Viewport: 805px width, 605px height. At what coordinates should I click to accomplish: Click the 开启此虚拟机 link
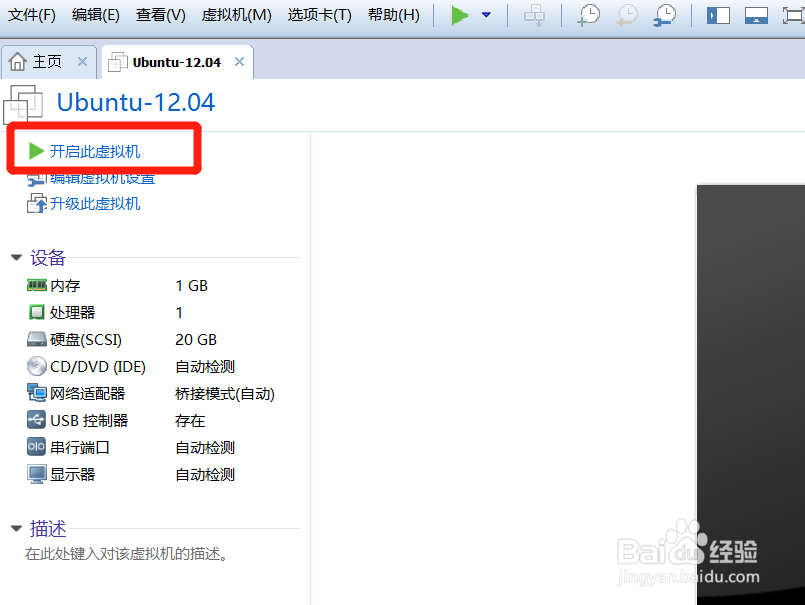point(95,152)
